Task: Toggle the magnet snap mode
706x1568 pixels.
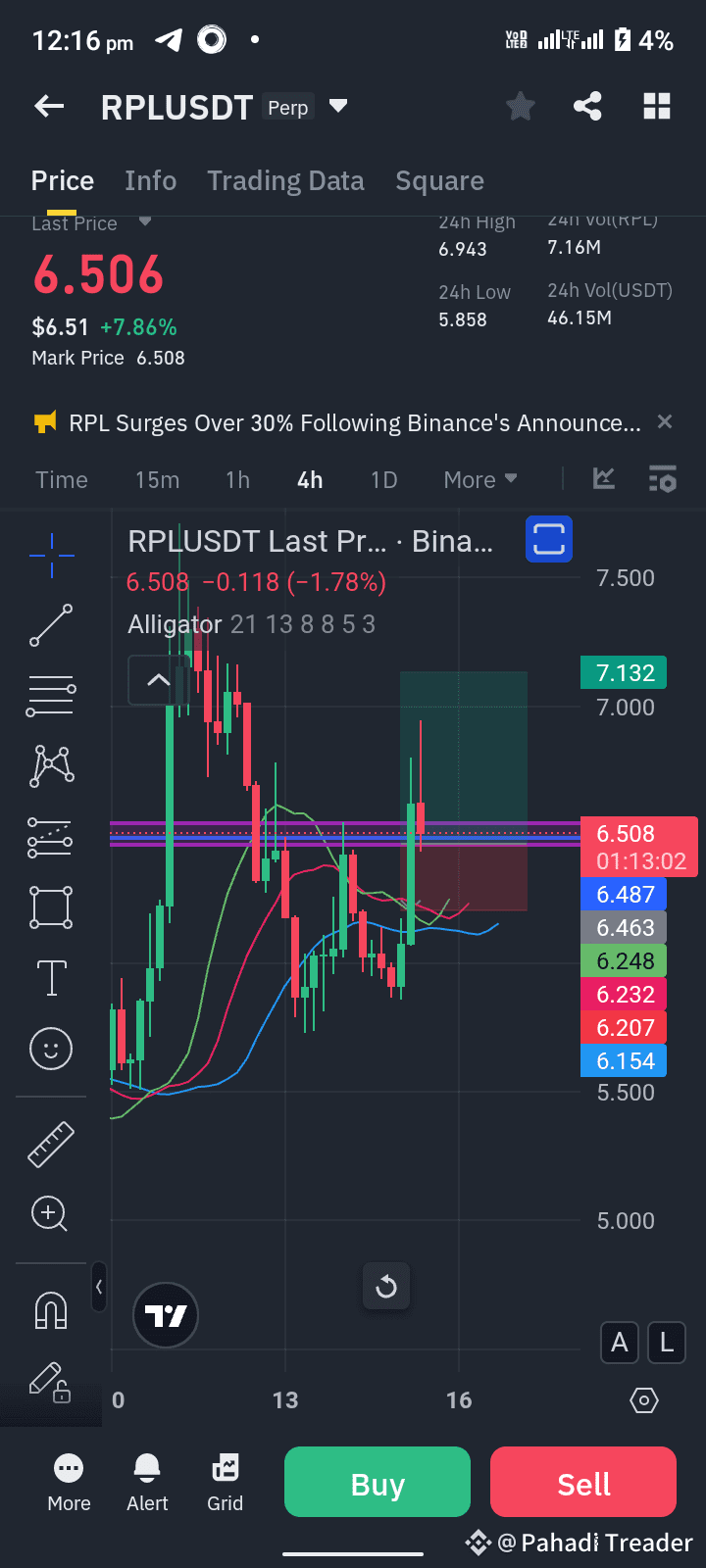Action: [51, 1310]
